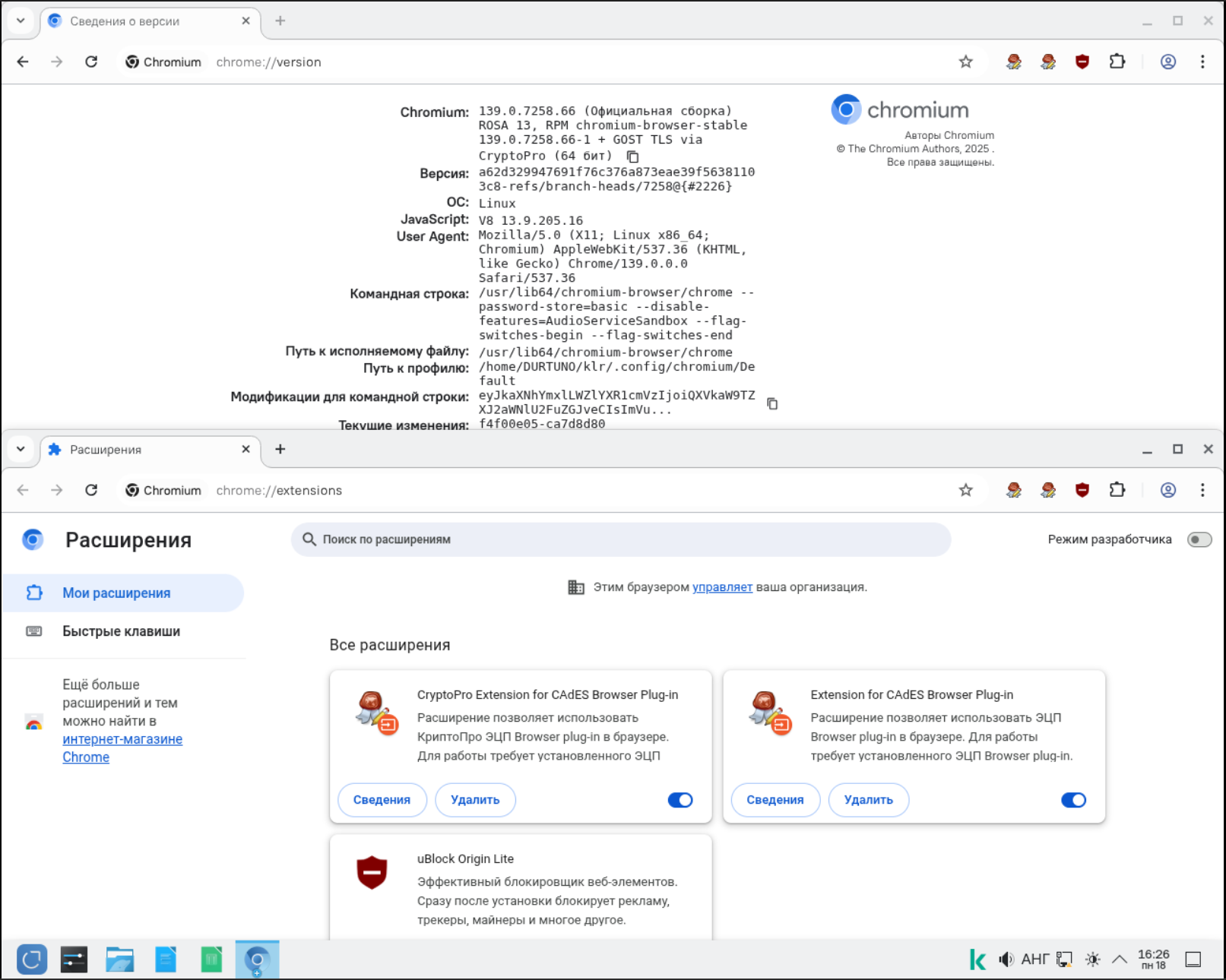1226x980 pixels.
Task: Reload the chrome://version page
Action: click(91, 62)
